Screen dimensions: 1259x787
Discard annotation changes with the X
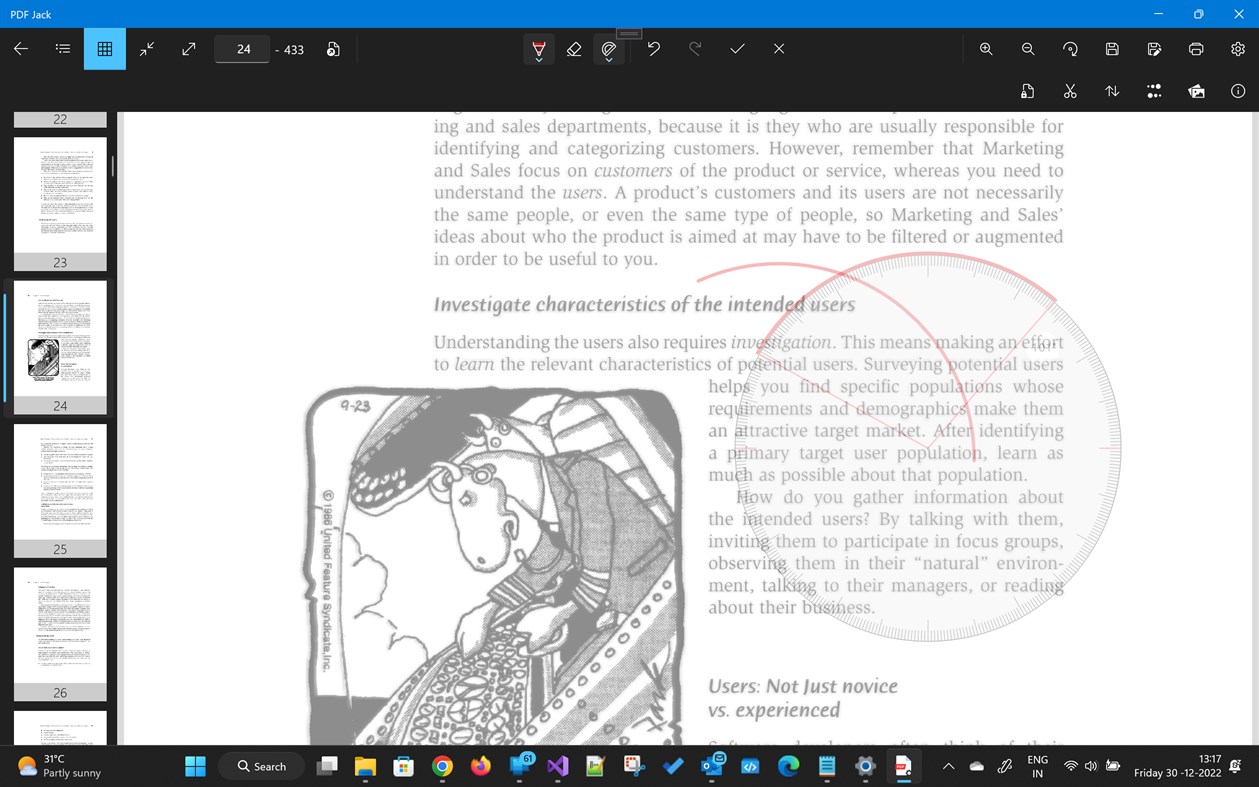778,48
